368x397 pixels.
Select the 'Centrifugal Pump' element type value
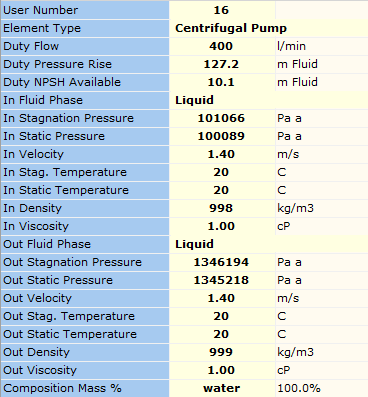point(231,28)
